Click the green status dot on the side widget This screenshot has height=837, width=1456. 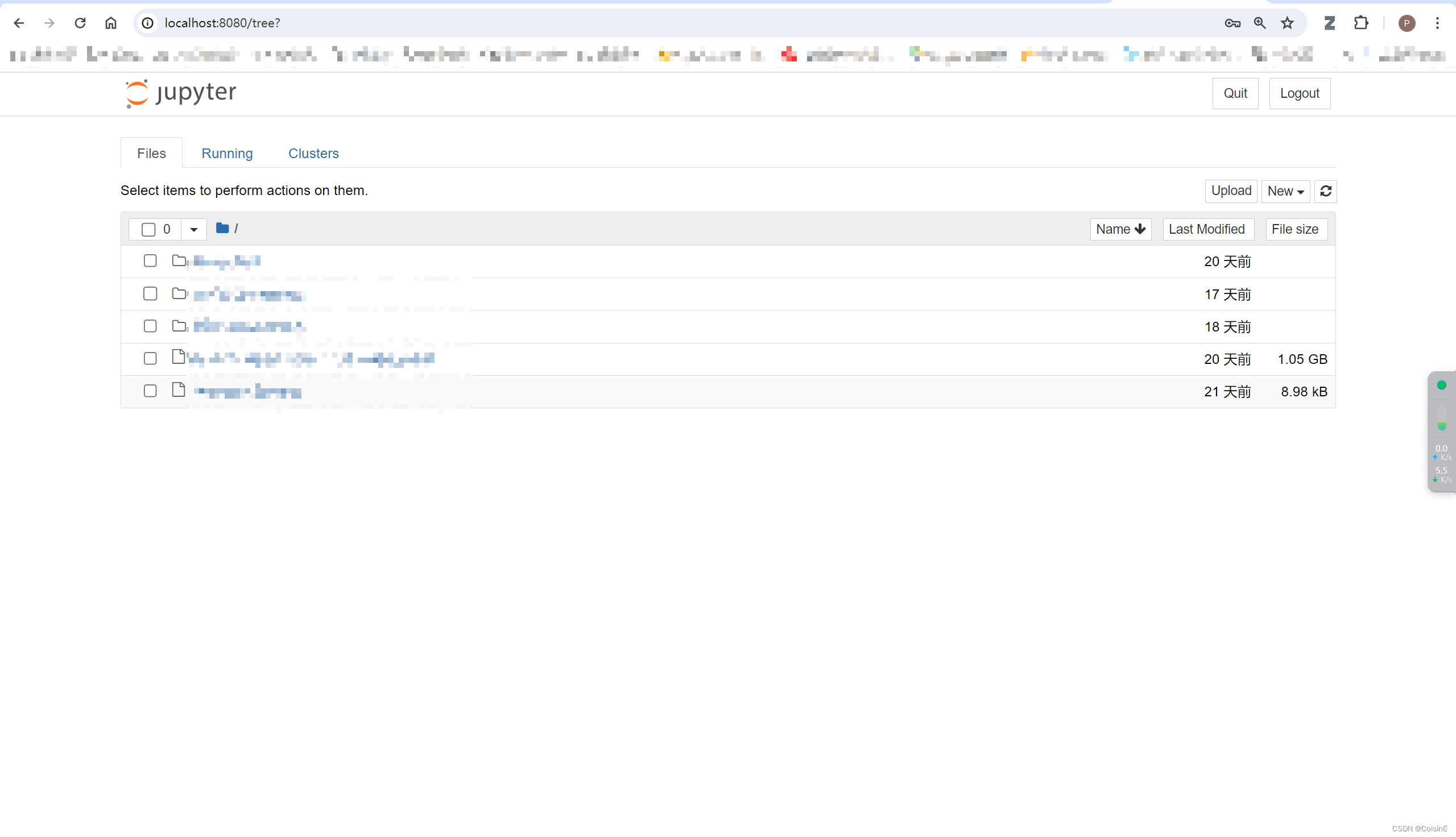point(1442,385)
